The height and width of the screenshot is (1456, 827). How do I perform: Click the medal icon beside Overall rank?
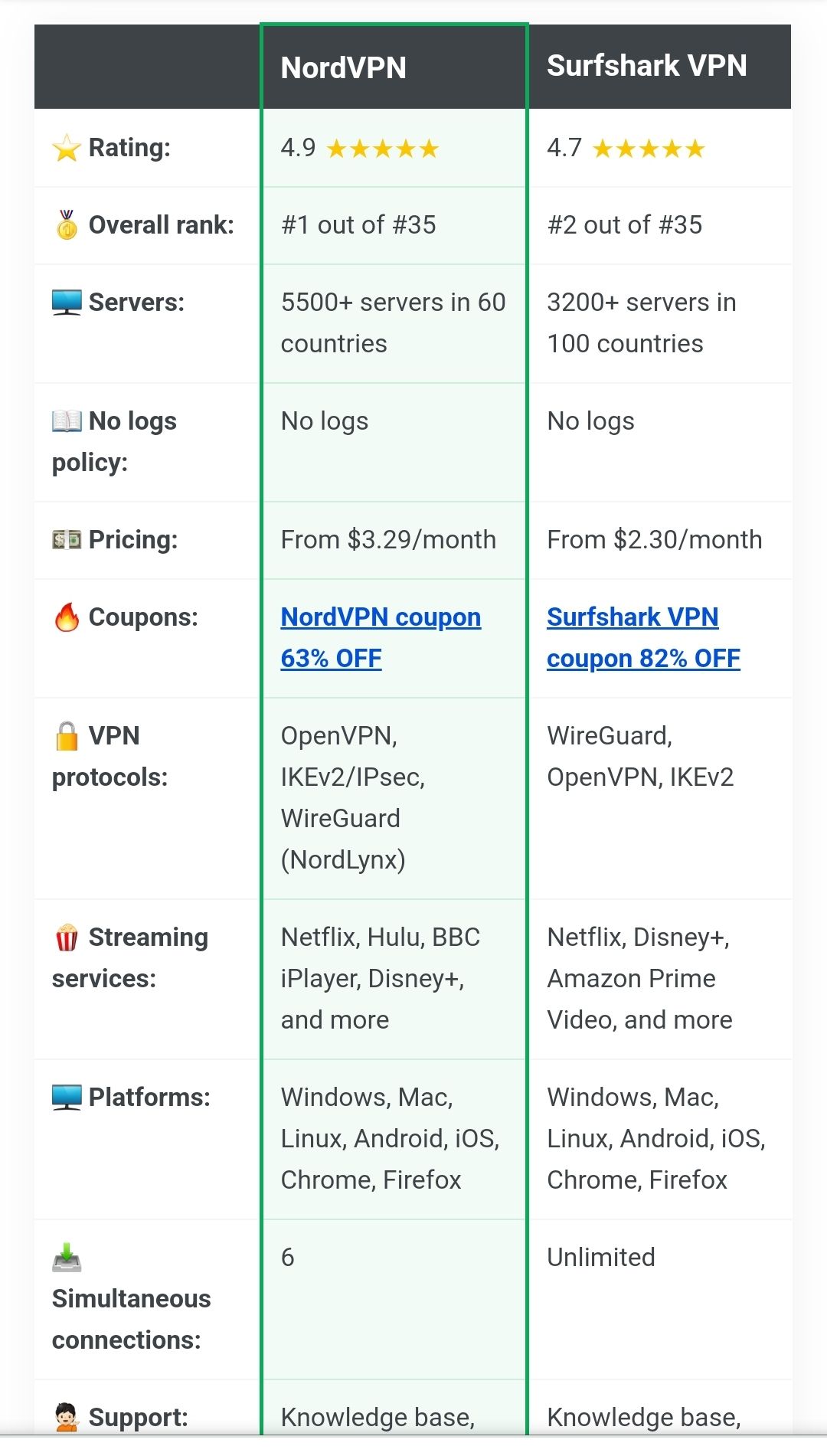(x=67, y=225)
